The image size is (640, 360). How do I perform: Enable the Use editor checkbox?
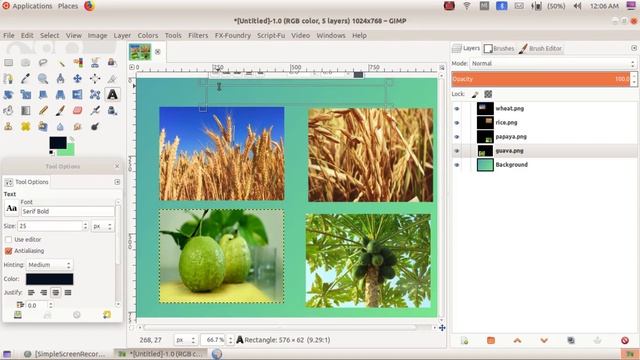point(8,240)
